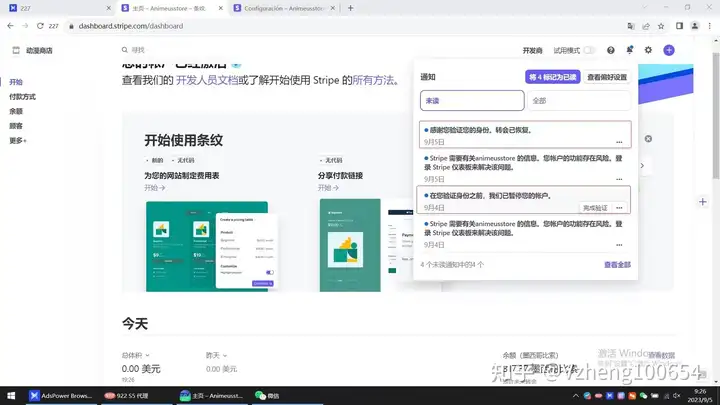Image resolution: width=720 pixels, height=405 pixels.
Task: Click 开始 under 分享付款链接
Action: point(328,188)
